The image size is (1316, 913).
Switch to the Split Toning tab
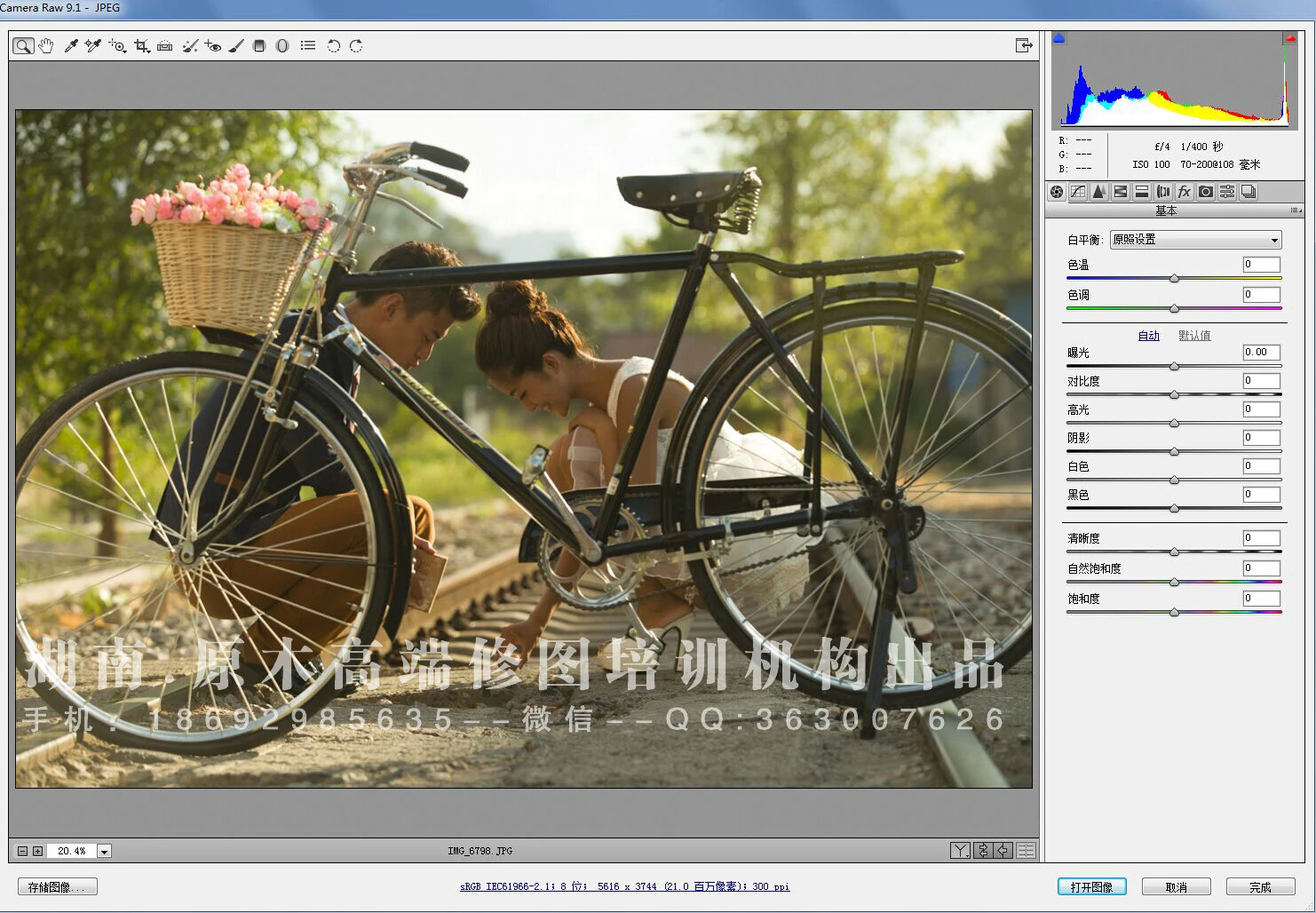coord(1142,192)
